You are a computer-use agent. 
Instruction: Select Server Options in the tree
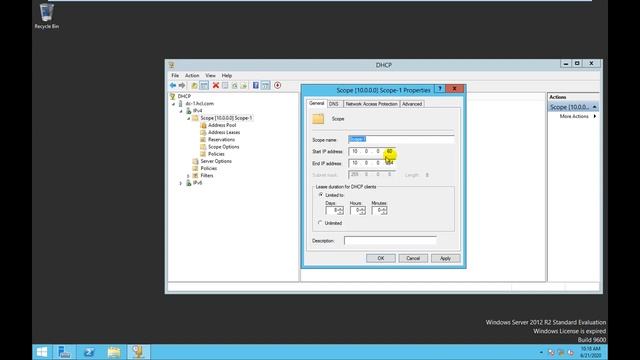(216, 161)
